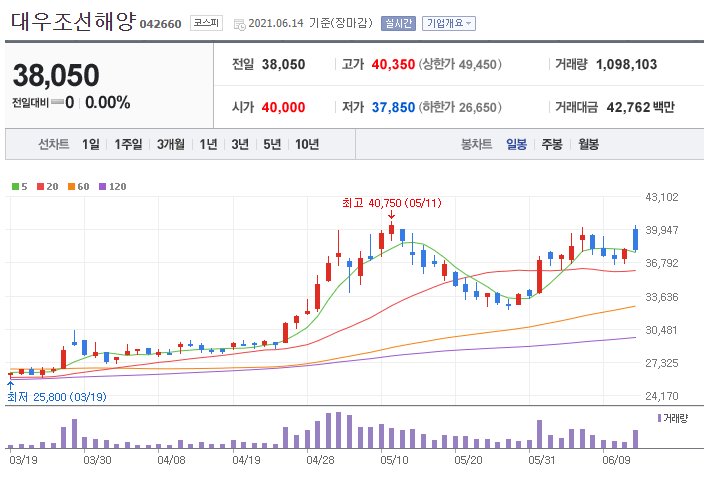The width and height of the screenshot is (704, 489).
Task: Switch to 월봉 monthly candle chart
Action: pyautogui.click(x=588, y=144)
